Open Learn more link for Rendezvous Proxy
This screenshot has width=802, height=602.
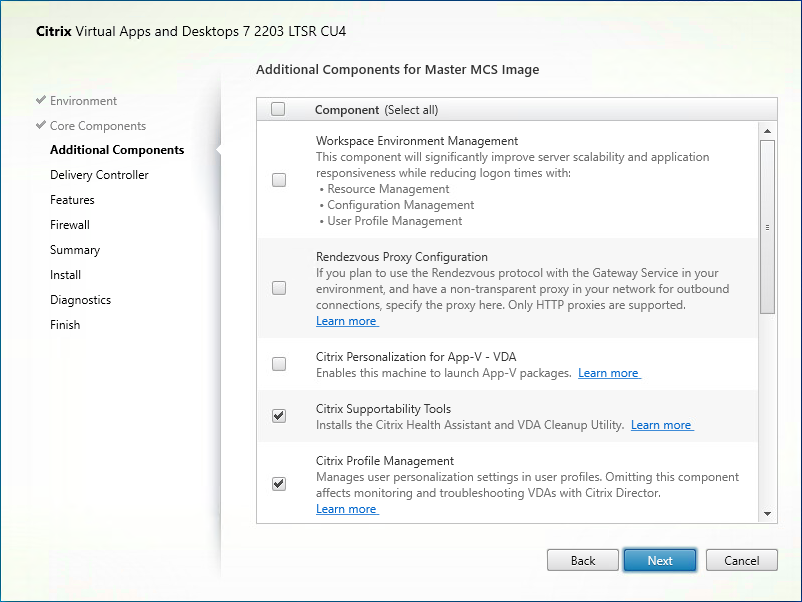coord(347,321)
